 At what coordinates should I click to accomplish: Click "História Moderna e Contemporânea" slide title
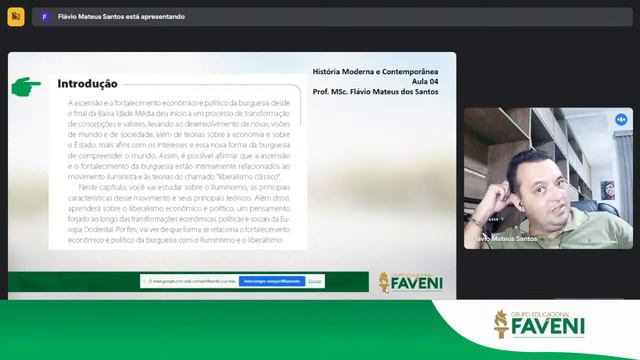(375, 71)
